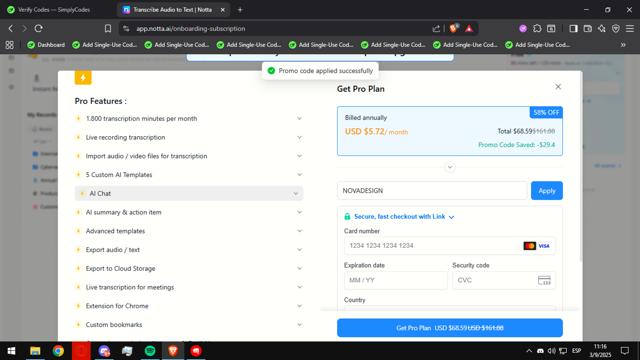Click the browser forward arrow
The height and width of the screenshot is (360, 640).
(x=24, y=29)
